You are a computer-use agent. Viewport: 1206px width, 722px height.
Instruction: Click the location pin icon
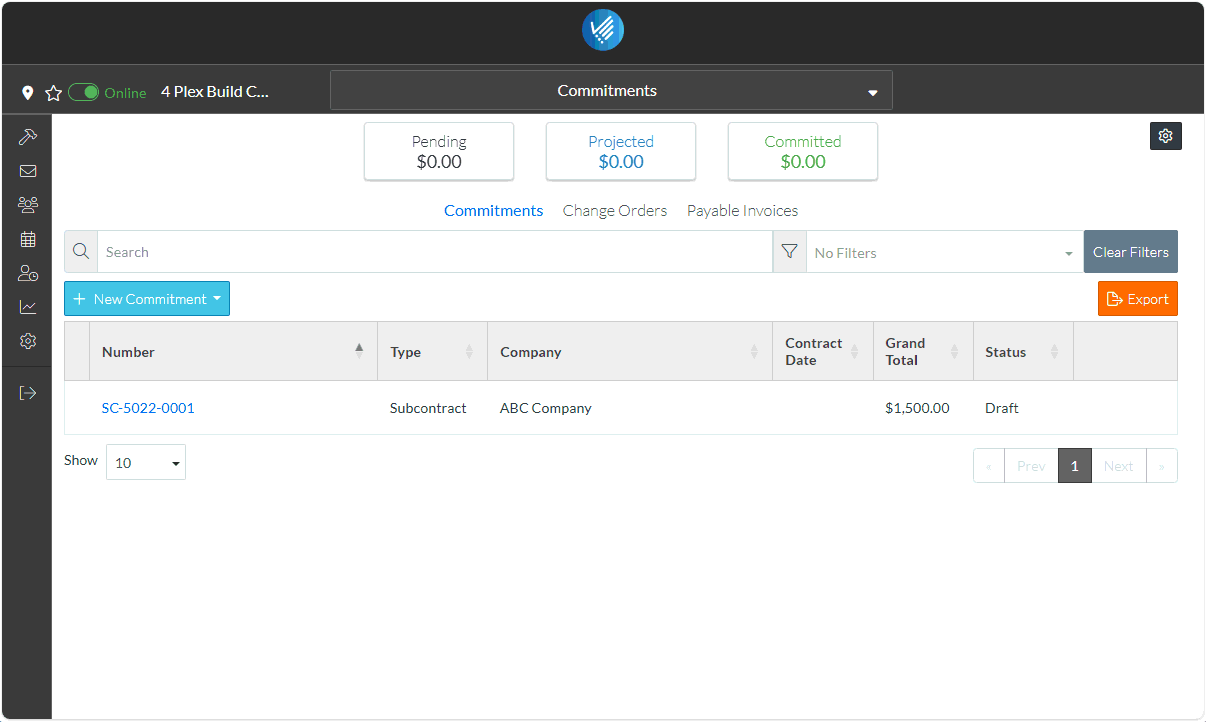click(x=28, y=93)
